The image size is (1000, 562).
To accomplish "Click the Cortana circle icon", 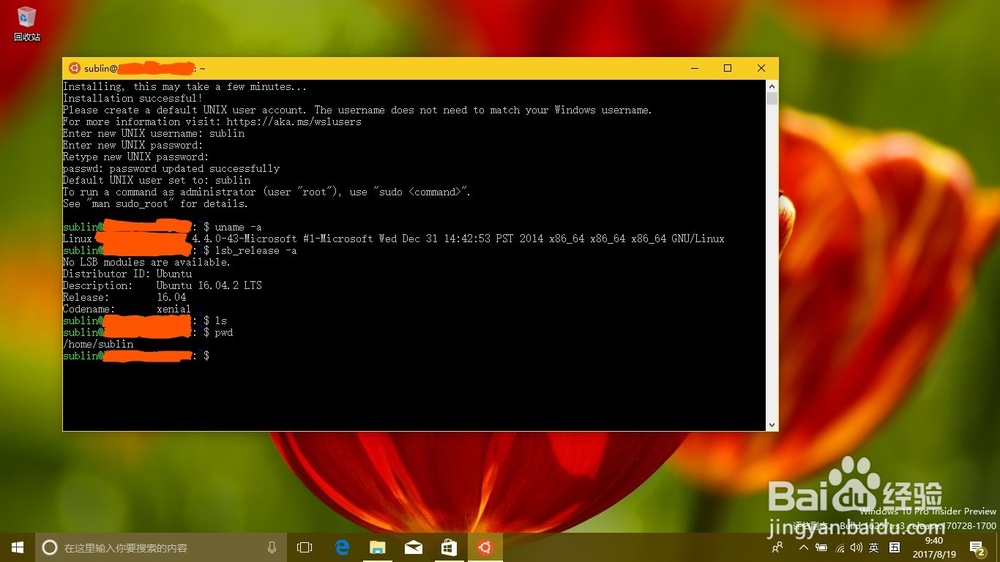I will (49, 547).
